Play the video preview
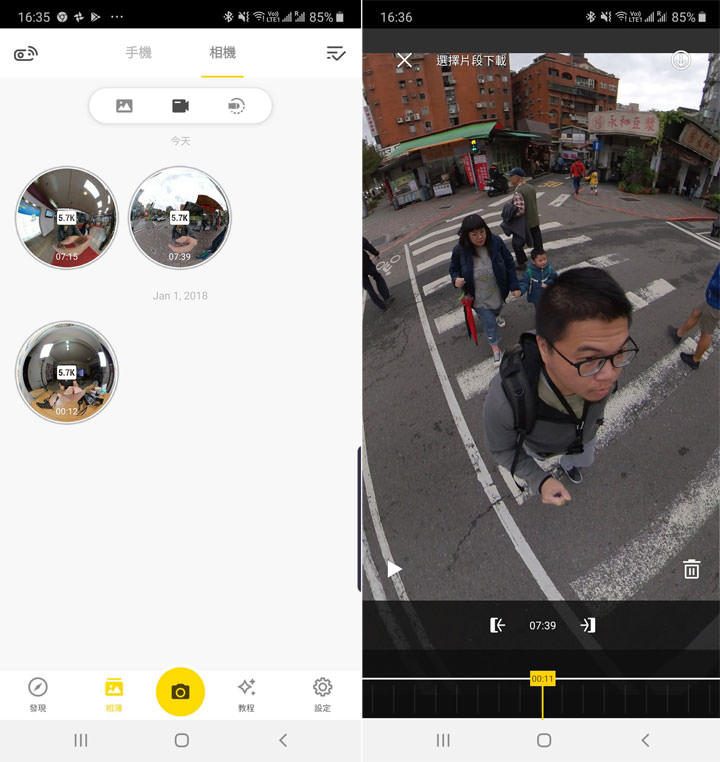Viewport: 720px width, 762px height. tap(394, 569)
